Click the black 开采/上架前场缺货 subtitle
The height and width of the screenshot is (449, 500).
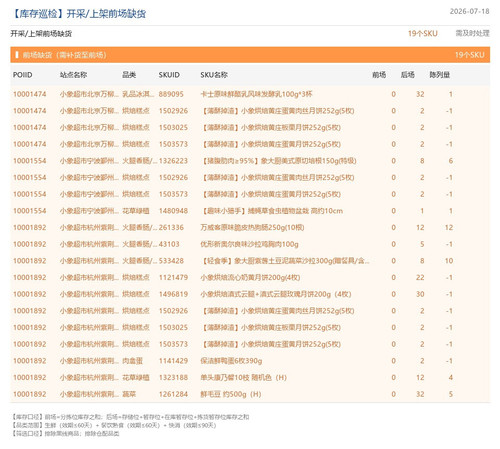pos(41,34)
